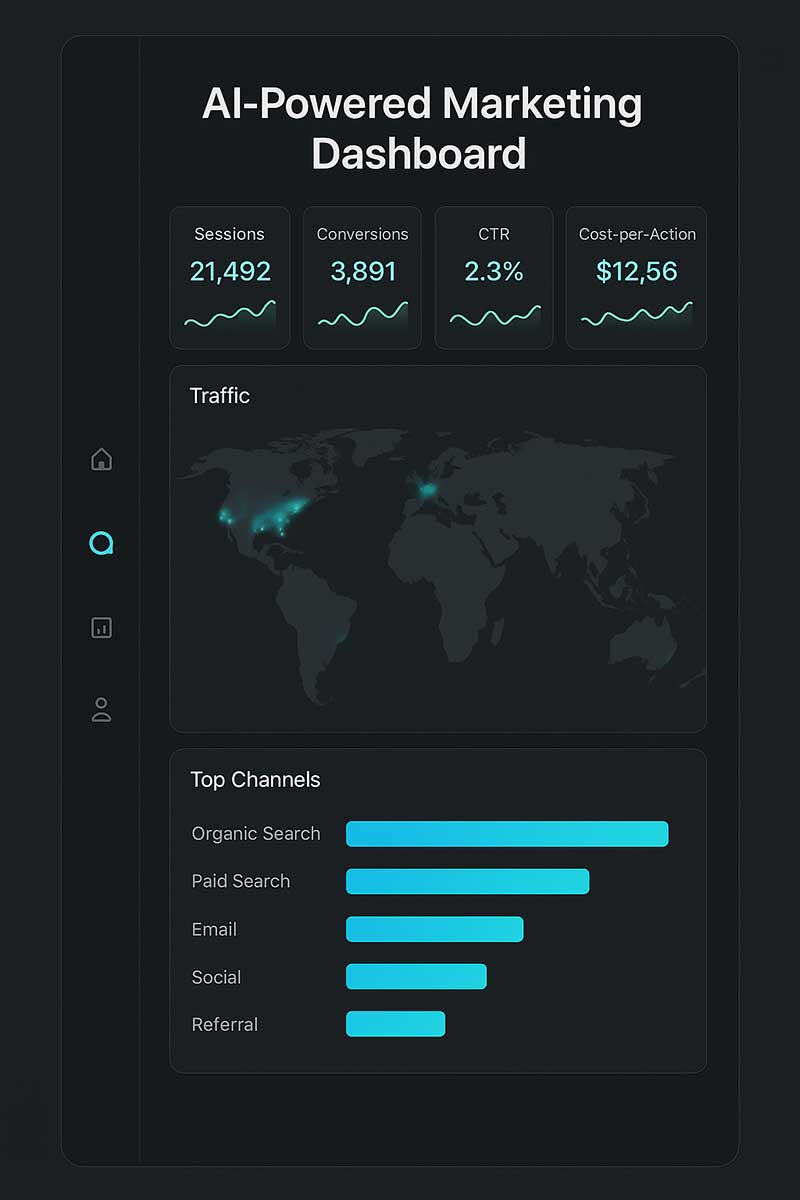This screenshot has width=800, height=1200.
Task: Select the Email channel bar
Action: 434,929
